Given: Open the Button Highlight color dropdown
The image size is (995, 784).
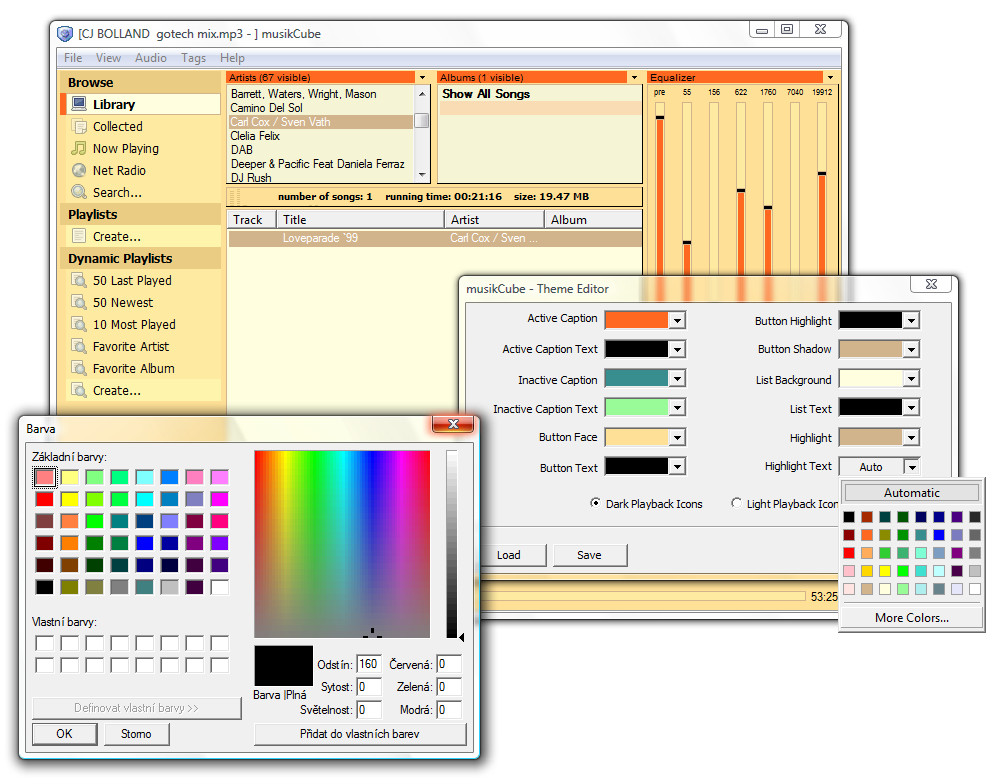Looking at the screenshot, I should tap(911, 321).
